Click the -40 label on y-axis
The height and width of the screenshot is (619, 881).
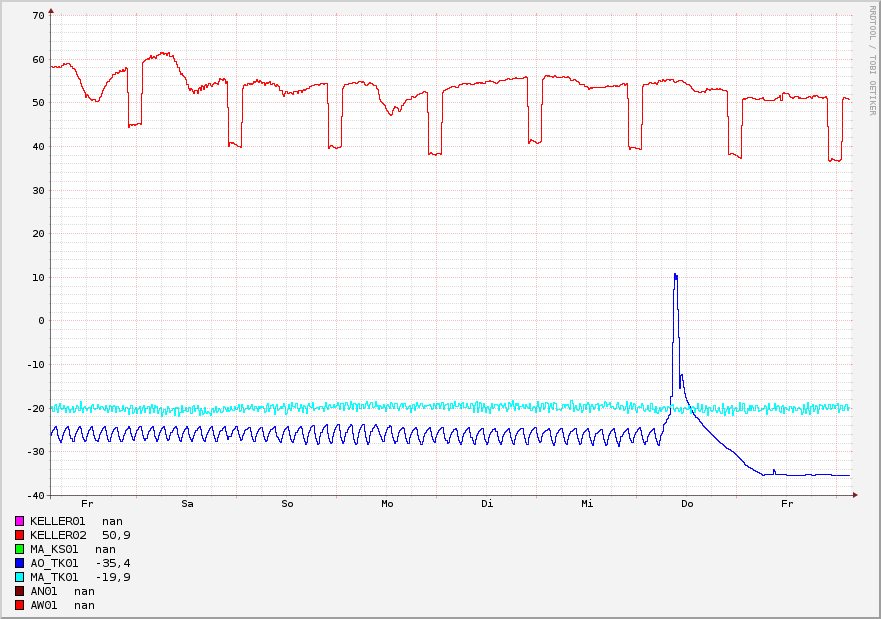(35, 495)
